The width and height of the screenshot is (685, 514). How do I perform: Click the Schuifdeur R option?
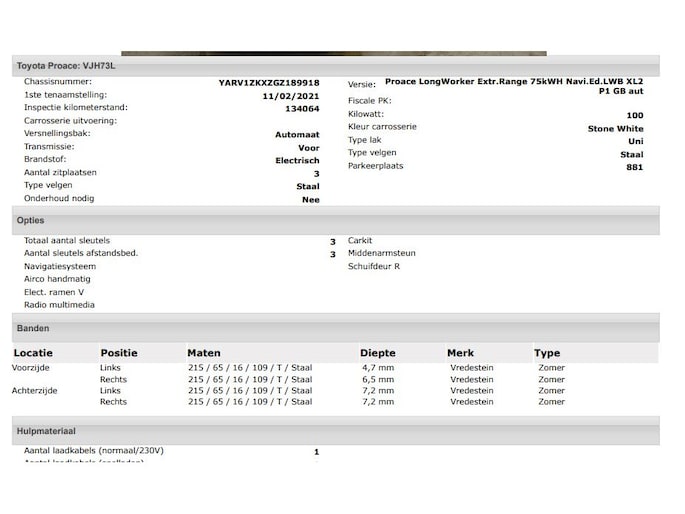click(x=374, y=266)
